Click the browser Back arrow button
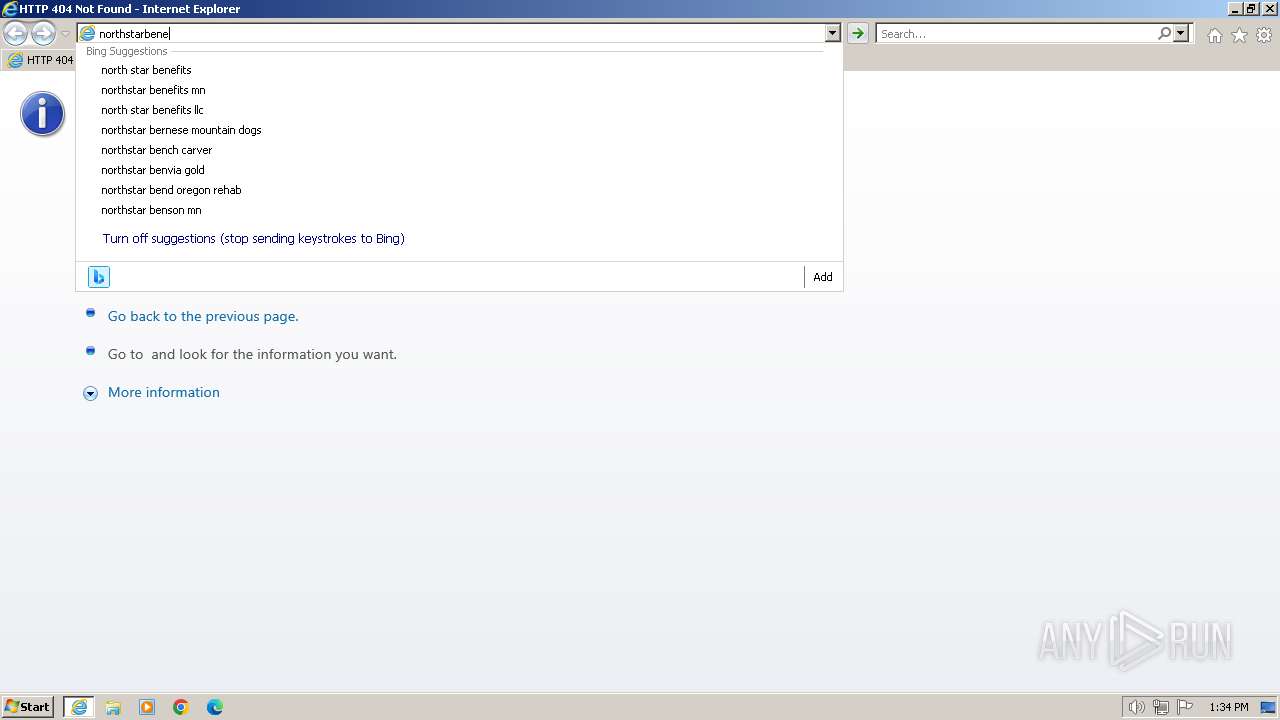1280x720 pixels. 15,34
